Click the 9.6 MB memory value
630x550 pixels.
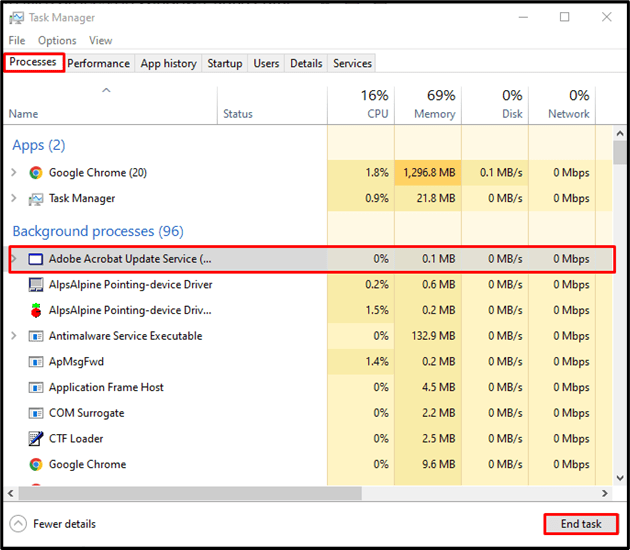pyautogui.click(x=438, y=464)
